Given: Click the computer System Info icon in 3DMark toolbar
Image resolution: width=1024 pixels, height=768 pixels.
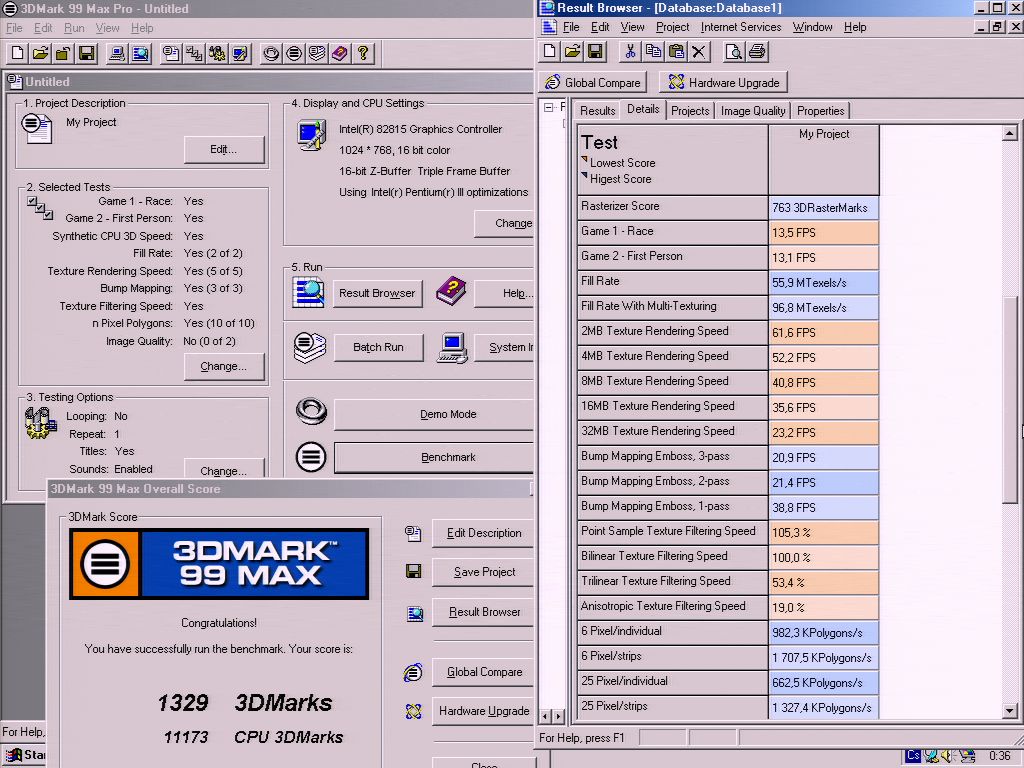Looking at the screenshot, I should point(118,54).
